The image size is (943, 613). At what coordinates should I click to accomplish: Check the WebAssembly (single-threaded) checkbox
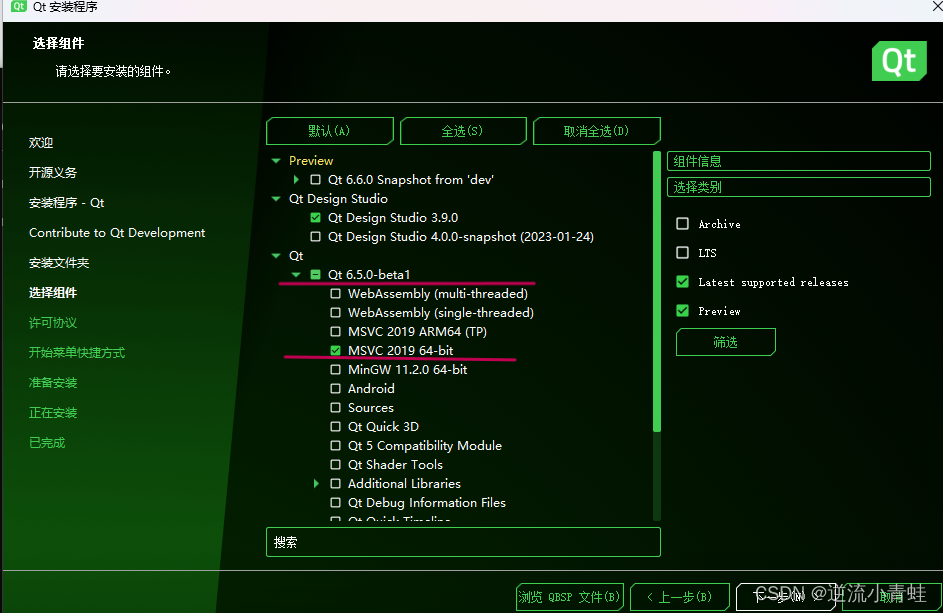coord(336,312)
